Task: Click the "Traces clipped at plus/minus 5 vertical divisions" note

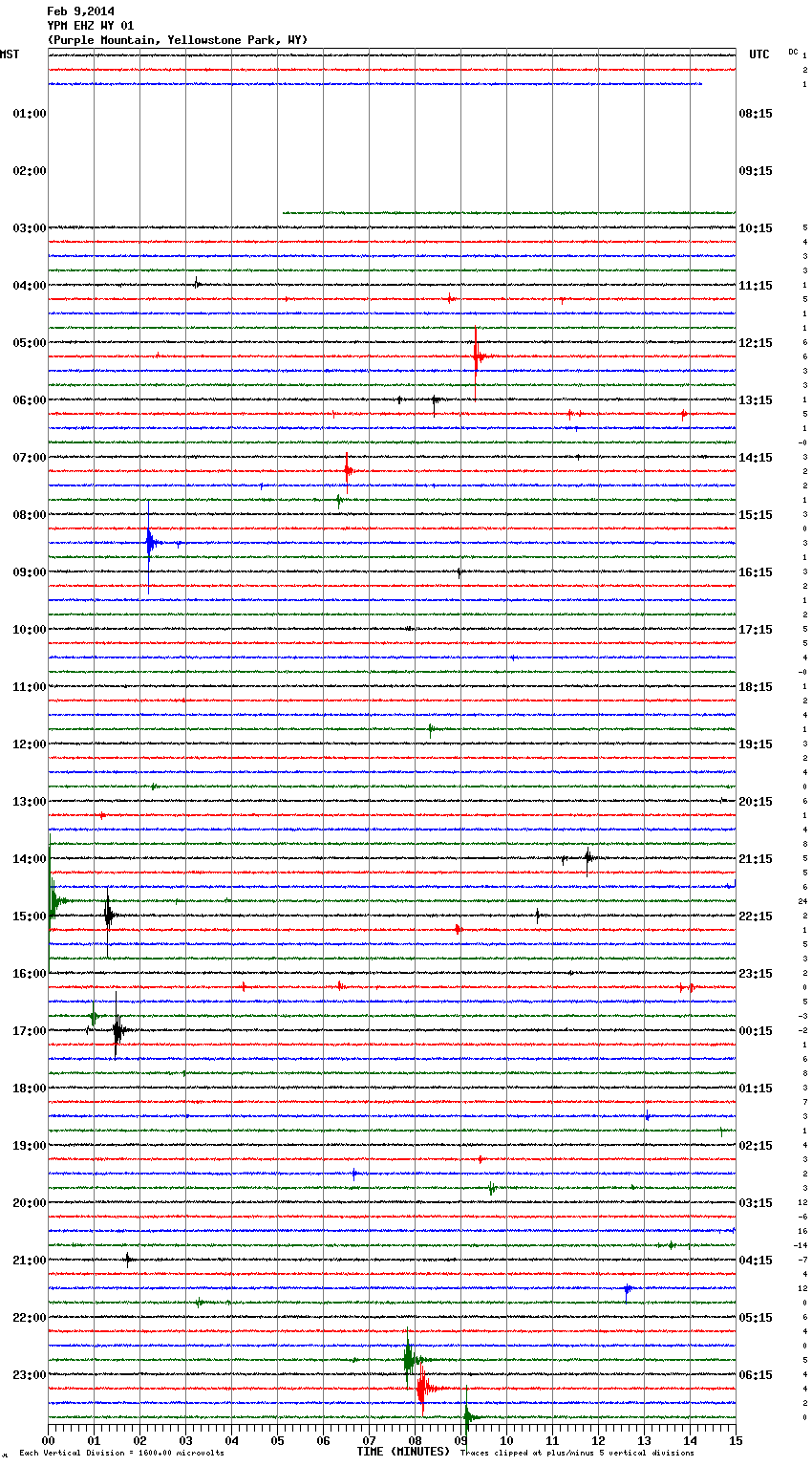Action: [577, 1454]
